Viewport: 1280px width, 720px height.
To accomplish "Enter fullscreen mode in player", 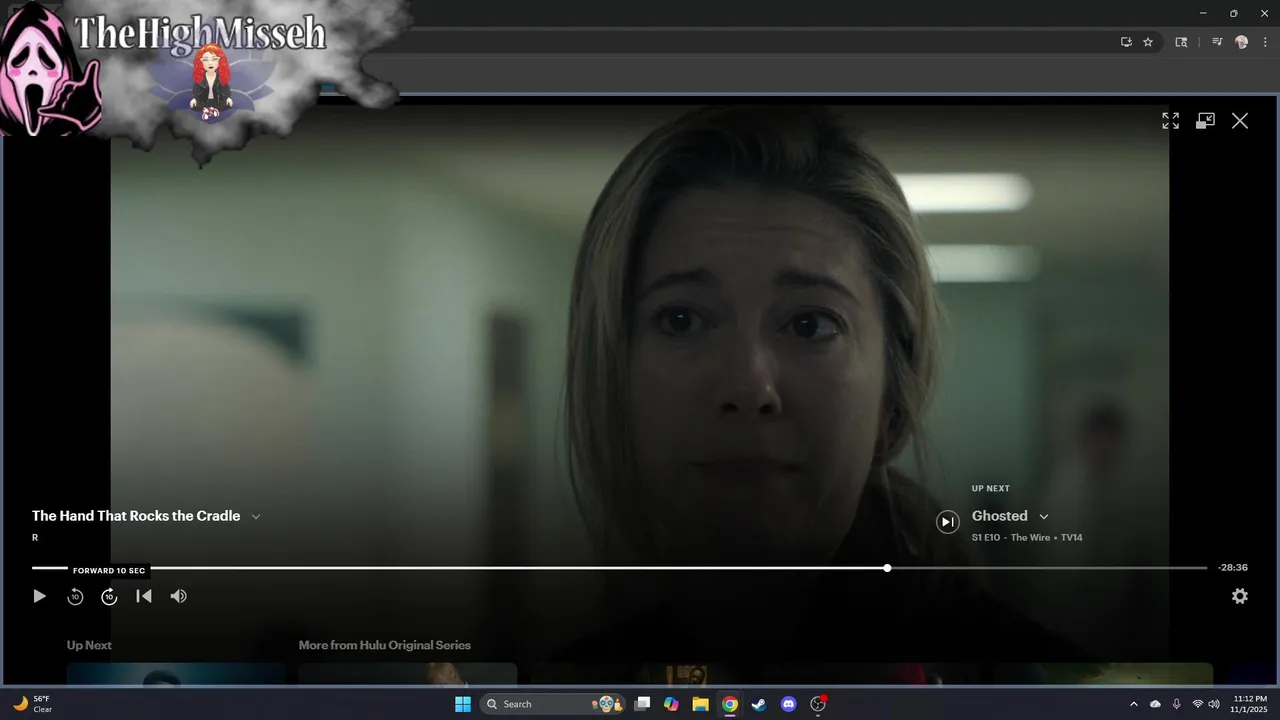I will (1170, 121).
